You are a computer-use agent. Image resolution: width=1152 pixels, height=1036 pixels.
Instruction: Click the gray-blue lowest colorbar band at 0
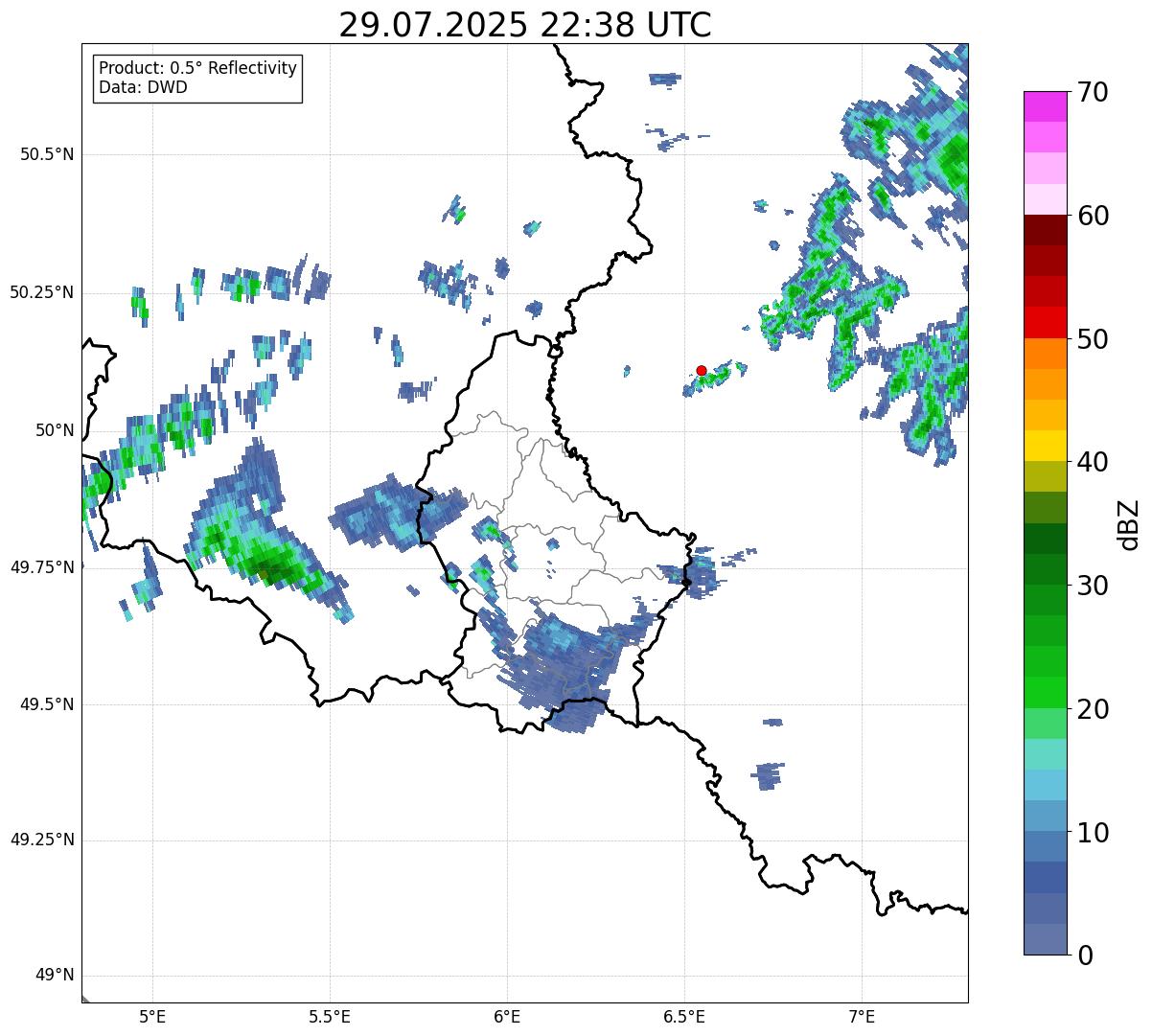(x=1045, y=939)
